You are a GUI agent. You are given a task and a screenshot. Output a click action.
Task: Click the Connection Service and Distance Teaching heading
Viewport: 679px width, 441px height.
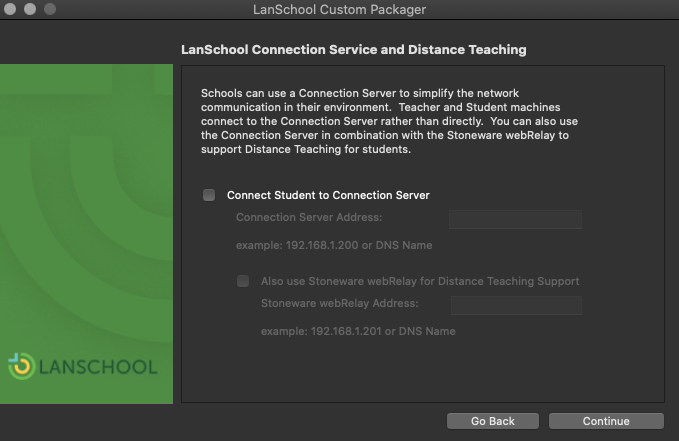point(354,50)
